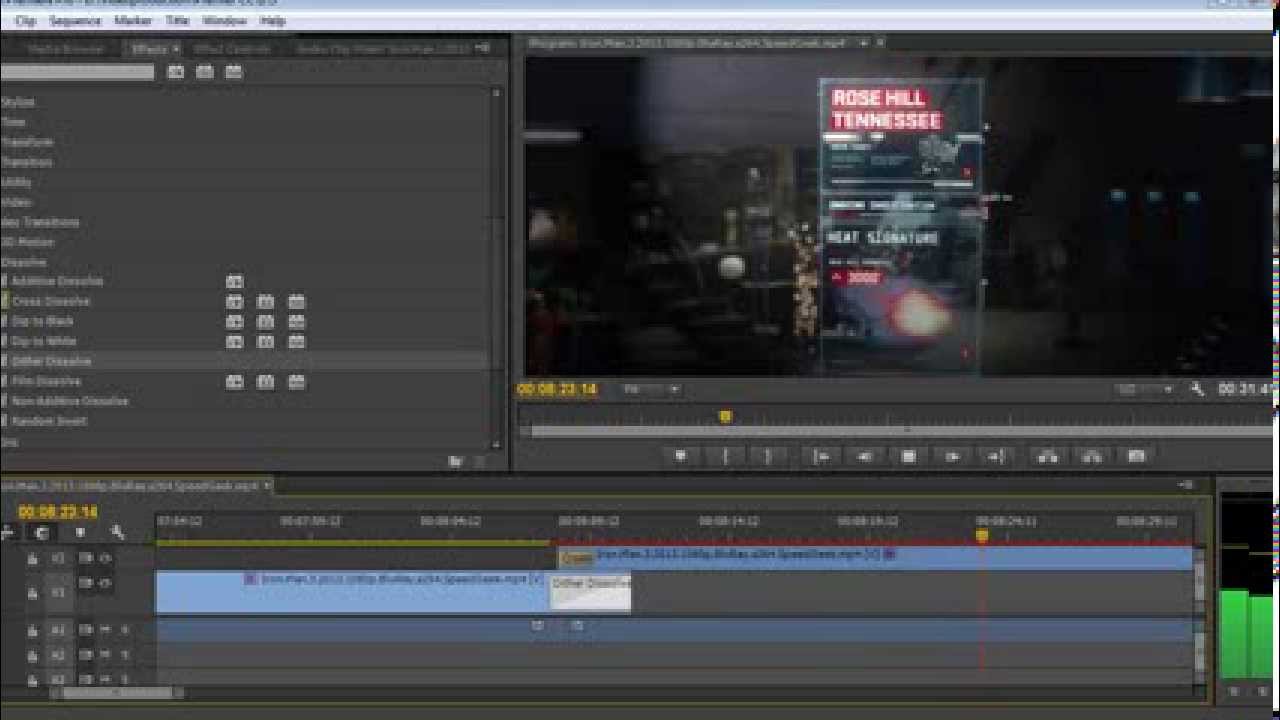Select the Dither Dissolve transition

51,362
